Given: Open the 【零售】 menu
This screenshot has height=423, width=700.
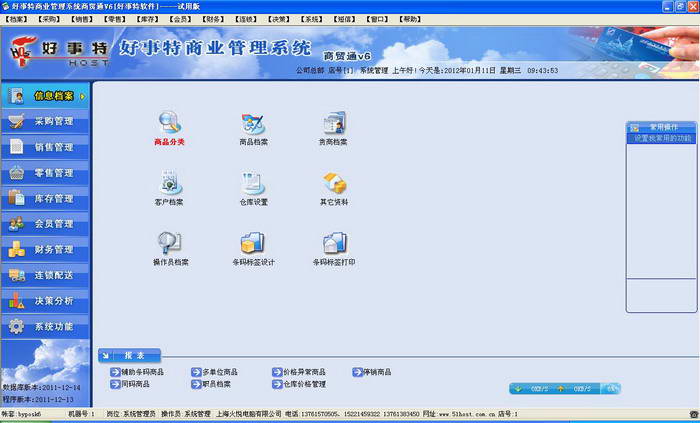Looking at the screenshot, I should pyautogui.click(x=114, y=19).
